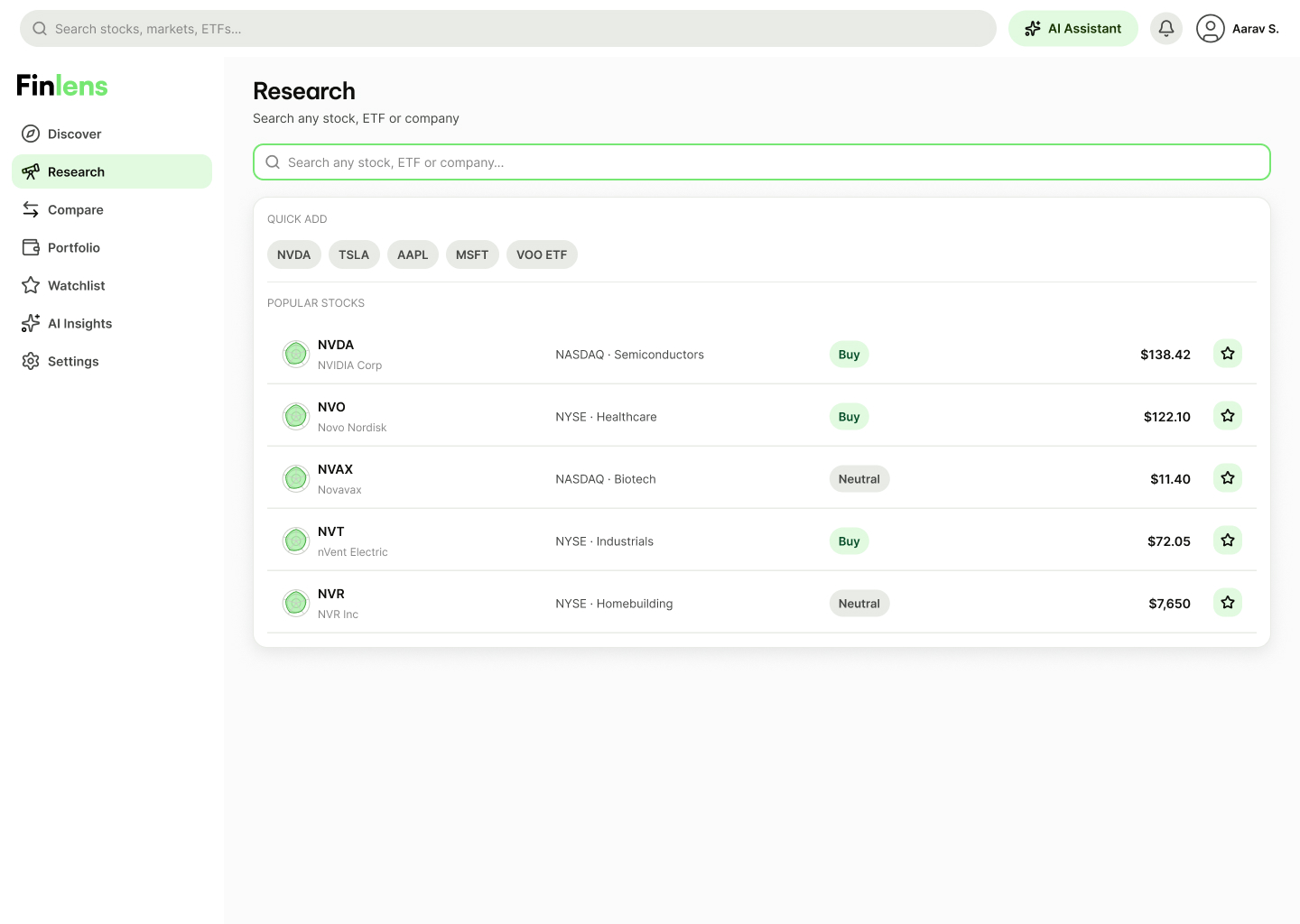Open the NVR Inc stock name
This screenshot has height=924, width=1300.
pyautogui.click(x=339, y=614)
